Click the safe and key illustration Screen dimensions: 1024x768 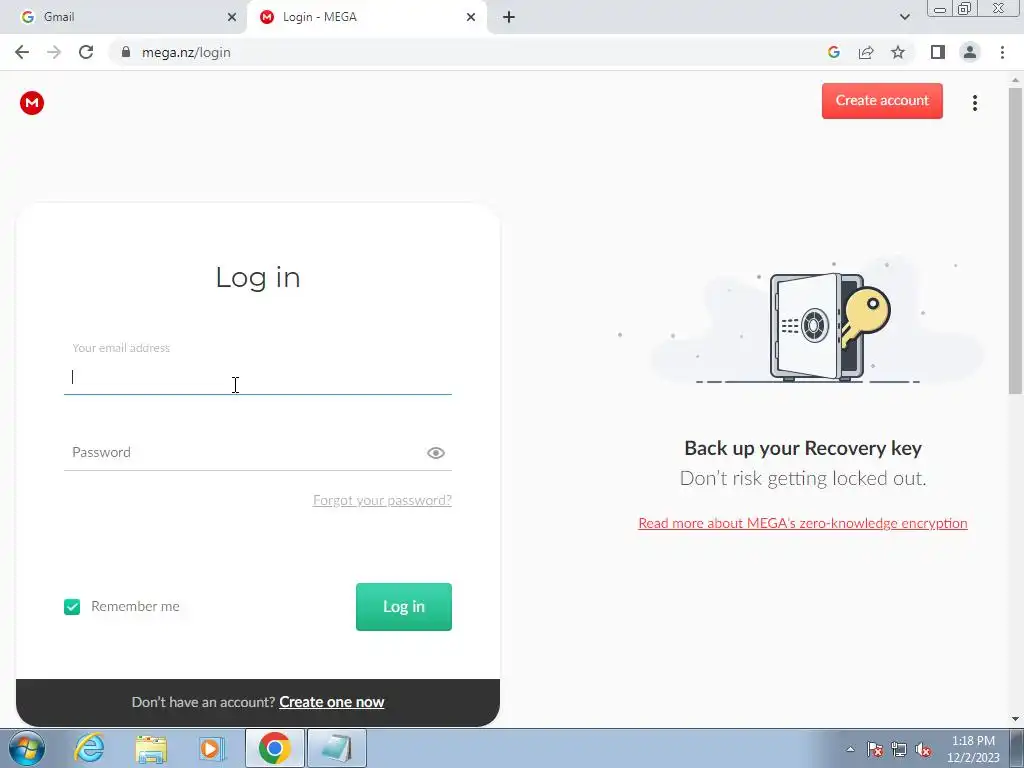pyautogui.click(x=830, y=326)
